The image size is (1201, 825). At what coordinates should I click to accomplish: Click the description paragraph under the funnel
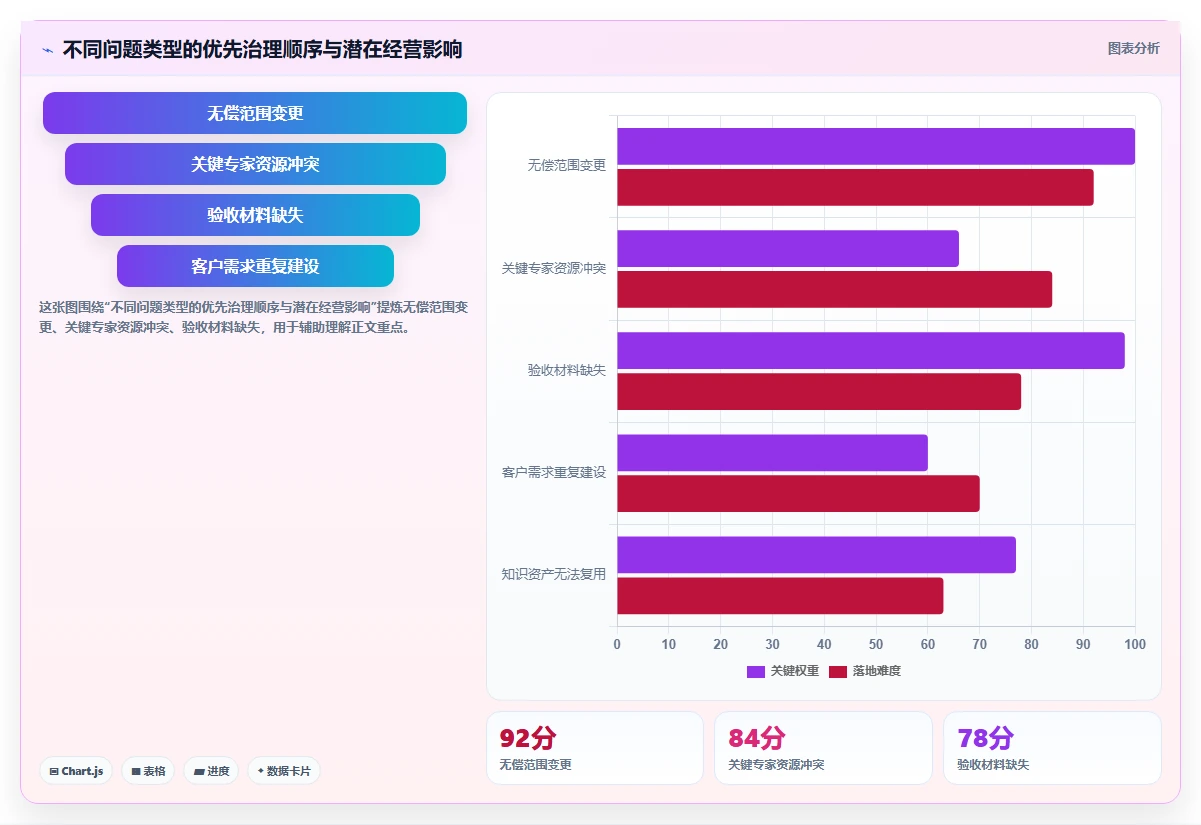pyautogui.click(x=253, y=317)
